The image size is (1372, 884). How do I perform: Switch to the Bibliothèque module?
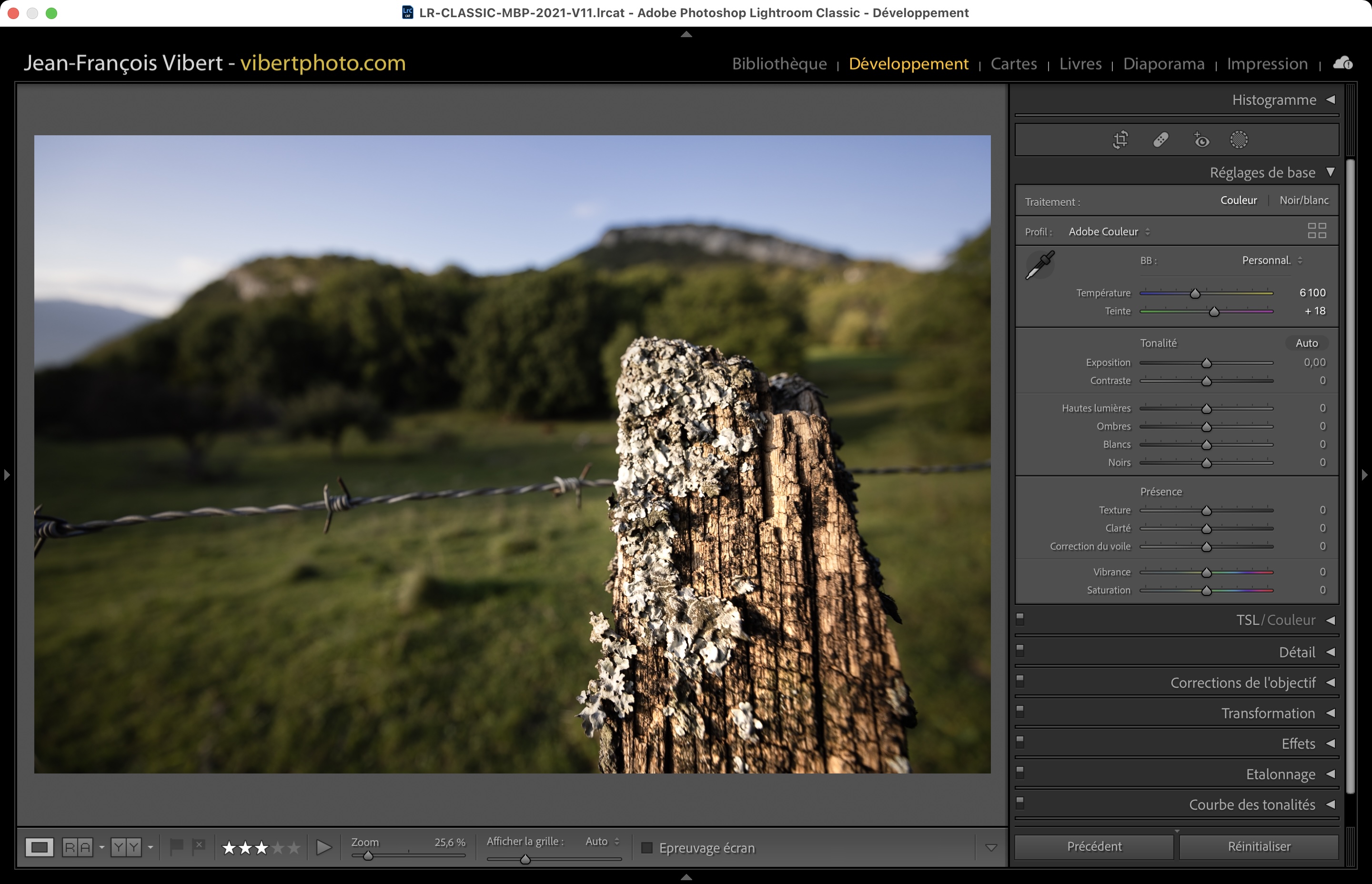tap(779, 64)
